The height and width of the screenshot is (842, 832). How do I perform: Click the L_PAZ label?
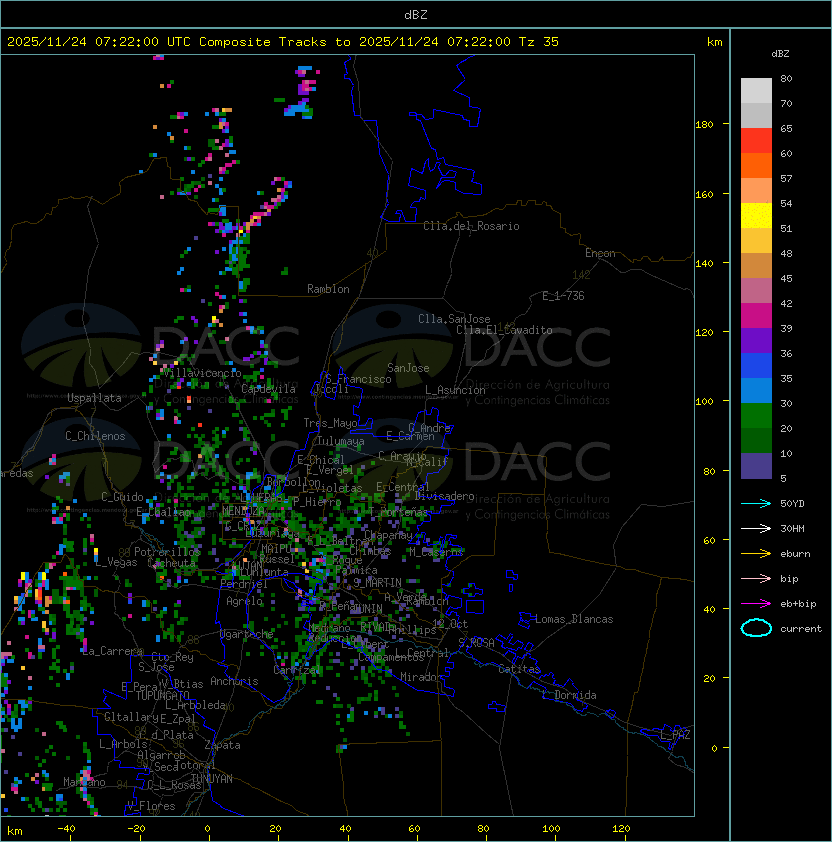point(675,735)
